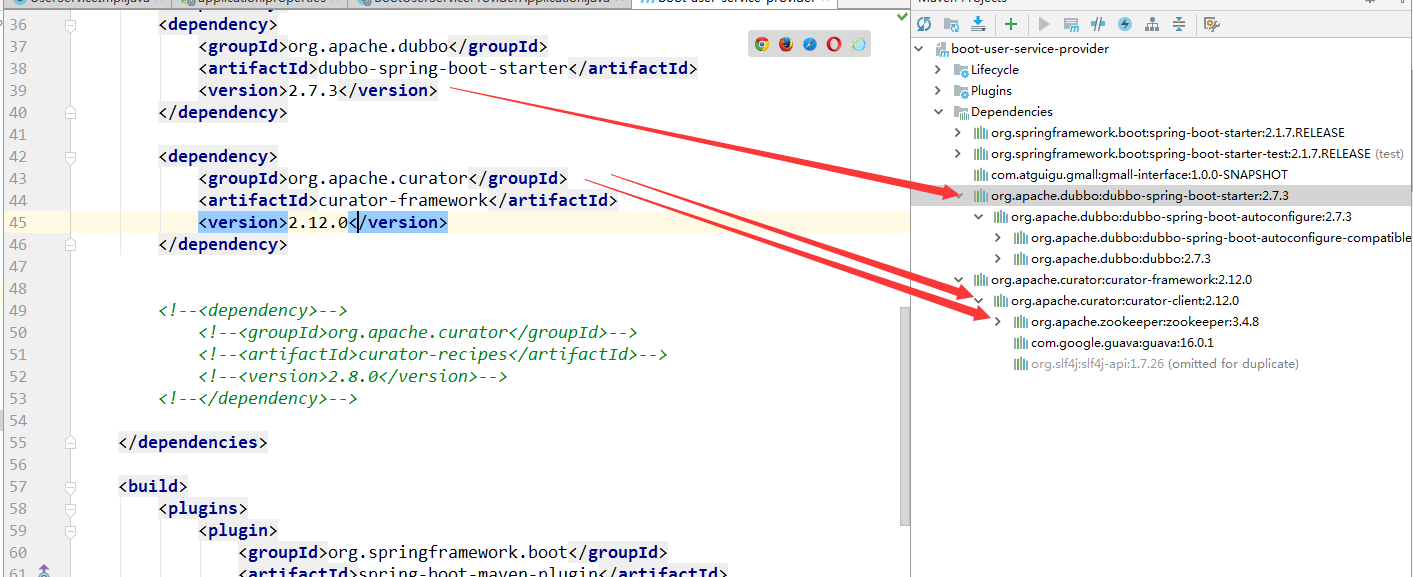The height and width of the screenshot is (577, 1413).
Task: Click the dubbo-spring-boot-starter artifactId text
Action: (x=442, y=68)
